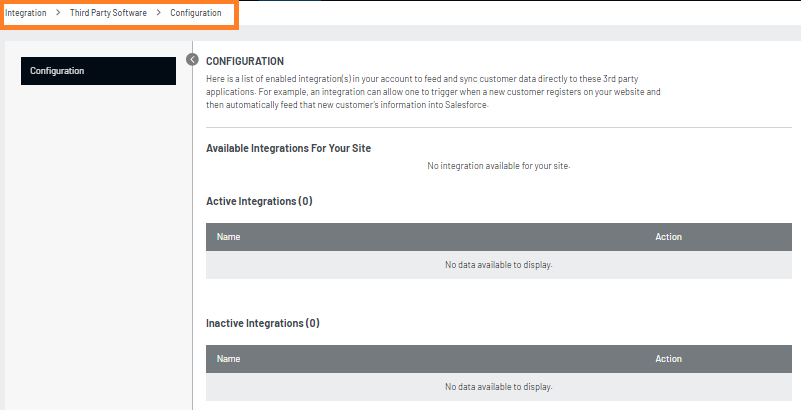
Task: Click the empty row in Active Integrations table
Action: coord(498,265)
